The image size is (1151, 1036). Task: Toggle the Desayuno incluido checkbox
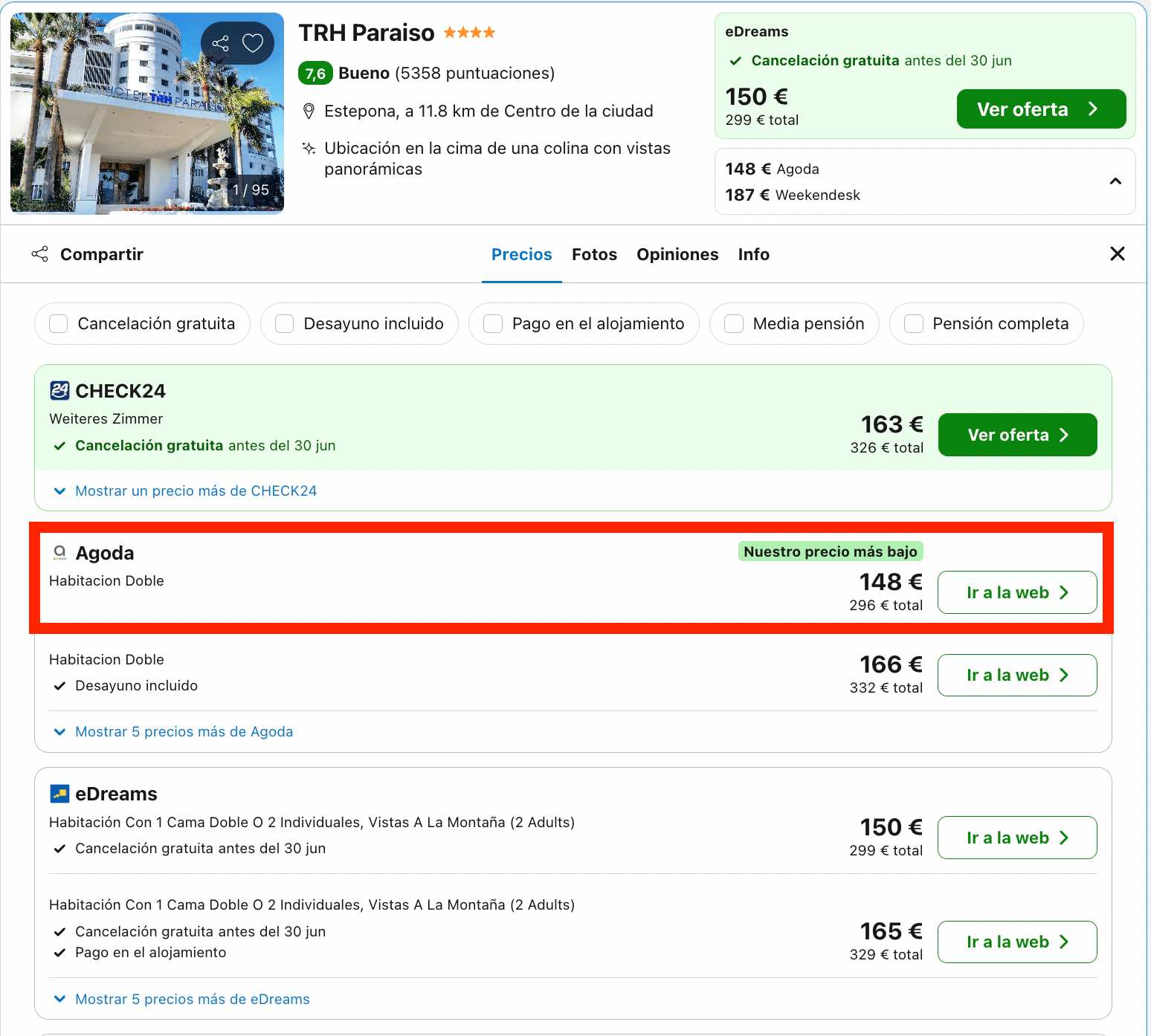[x=285, y=324]
